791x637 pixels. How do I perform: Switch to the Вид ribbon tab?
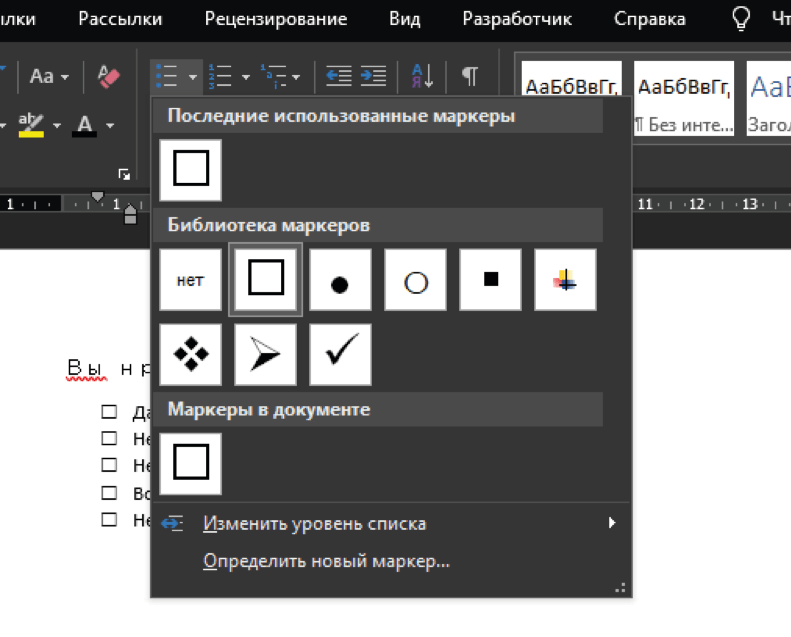(x=405, y=19)
